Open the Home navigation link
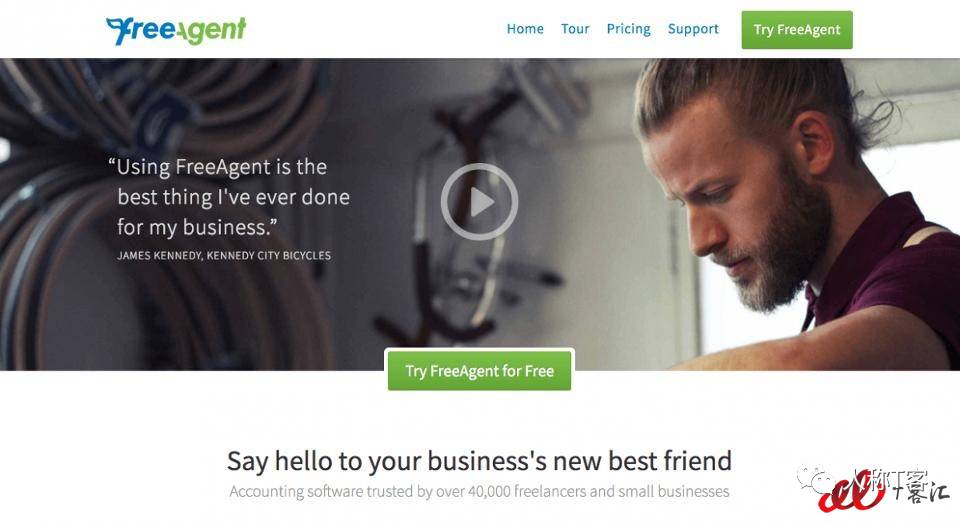This screenshot has width=960, height=523. tap(525, 29)
